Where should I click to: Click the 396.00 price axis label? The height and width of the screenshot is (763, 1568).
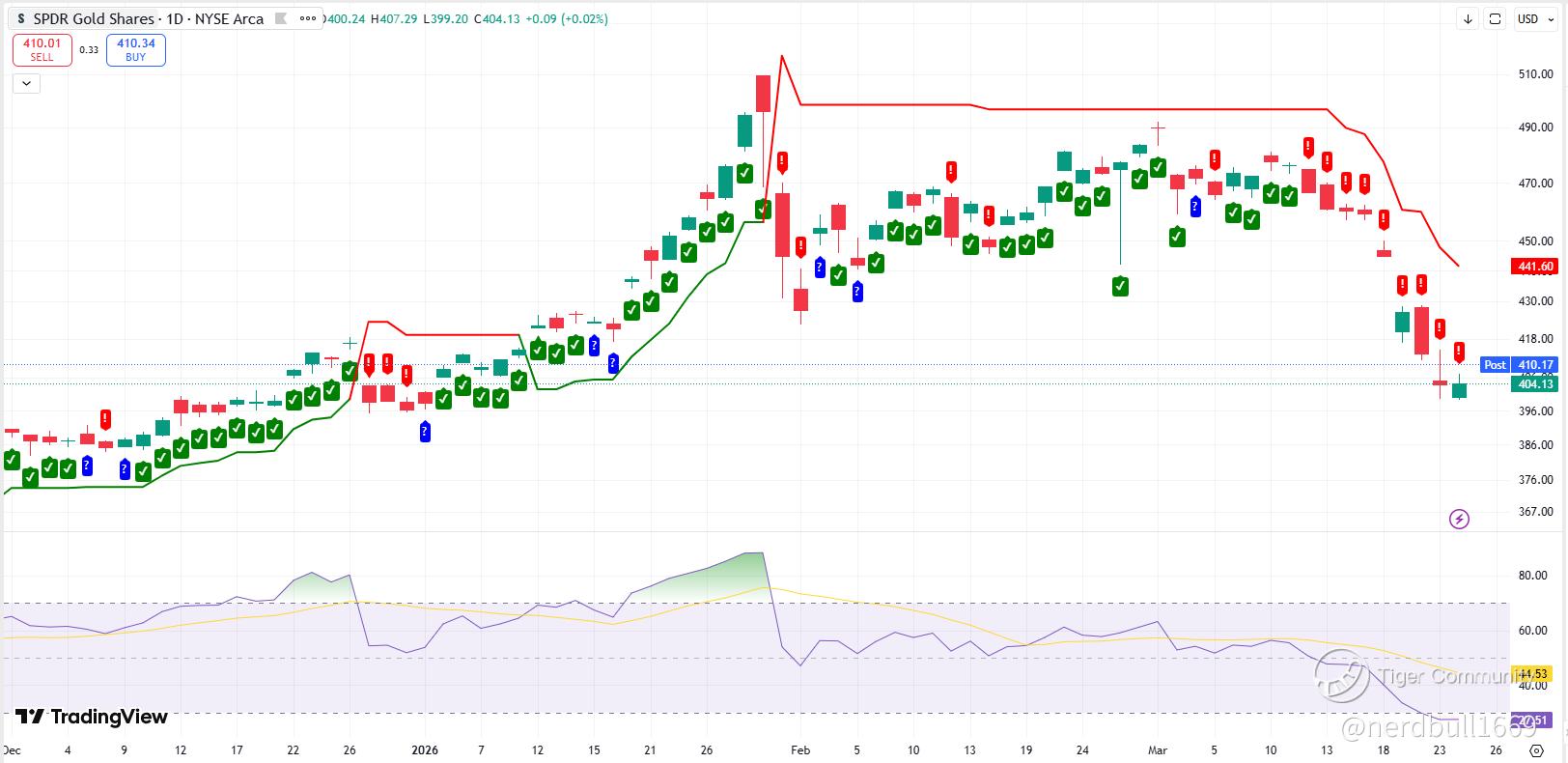pyautogui.click(x=1535, y=411)
